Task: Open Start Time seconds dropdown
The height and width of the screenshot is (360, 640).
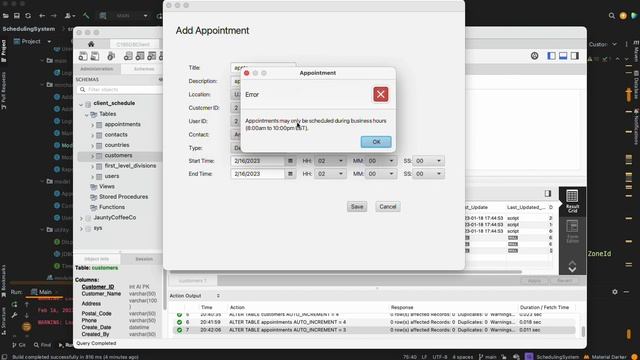Action: point(428,161)
